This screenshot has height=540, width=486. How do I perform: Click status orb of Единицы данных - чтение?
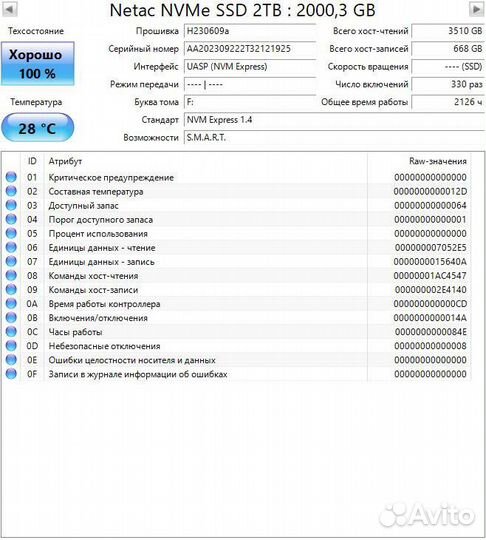point(11,248)
